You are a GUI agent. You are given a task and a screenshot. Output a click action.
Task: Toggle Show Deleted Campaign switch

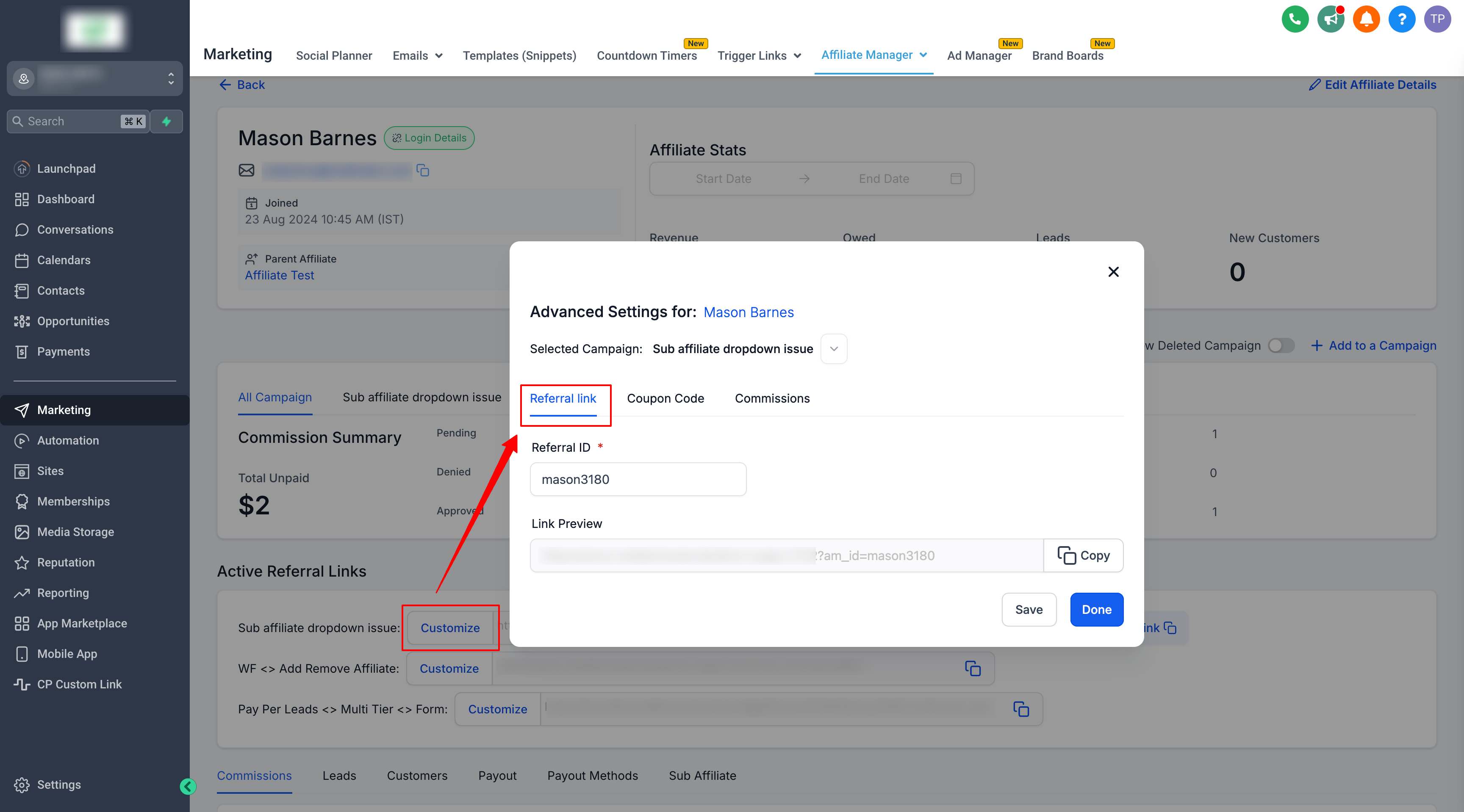click(1281, 345)
